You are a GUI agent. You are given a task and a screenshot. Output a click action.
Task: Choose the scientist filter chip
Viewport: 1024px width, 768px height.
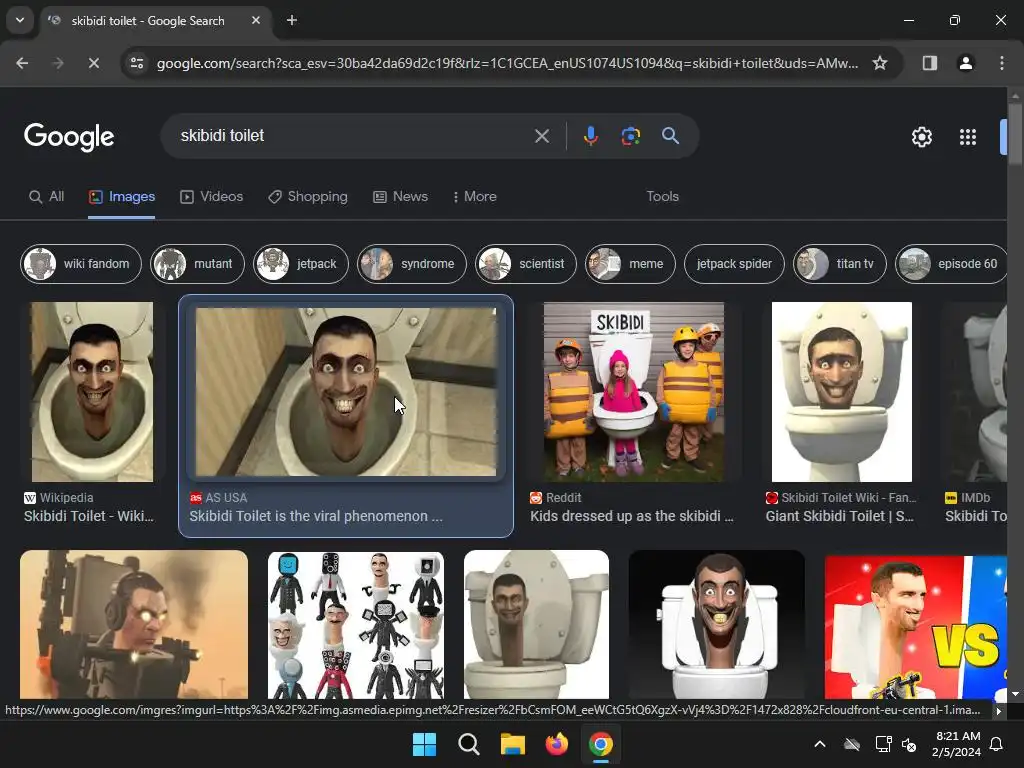526,264
